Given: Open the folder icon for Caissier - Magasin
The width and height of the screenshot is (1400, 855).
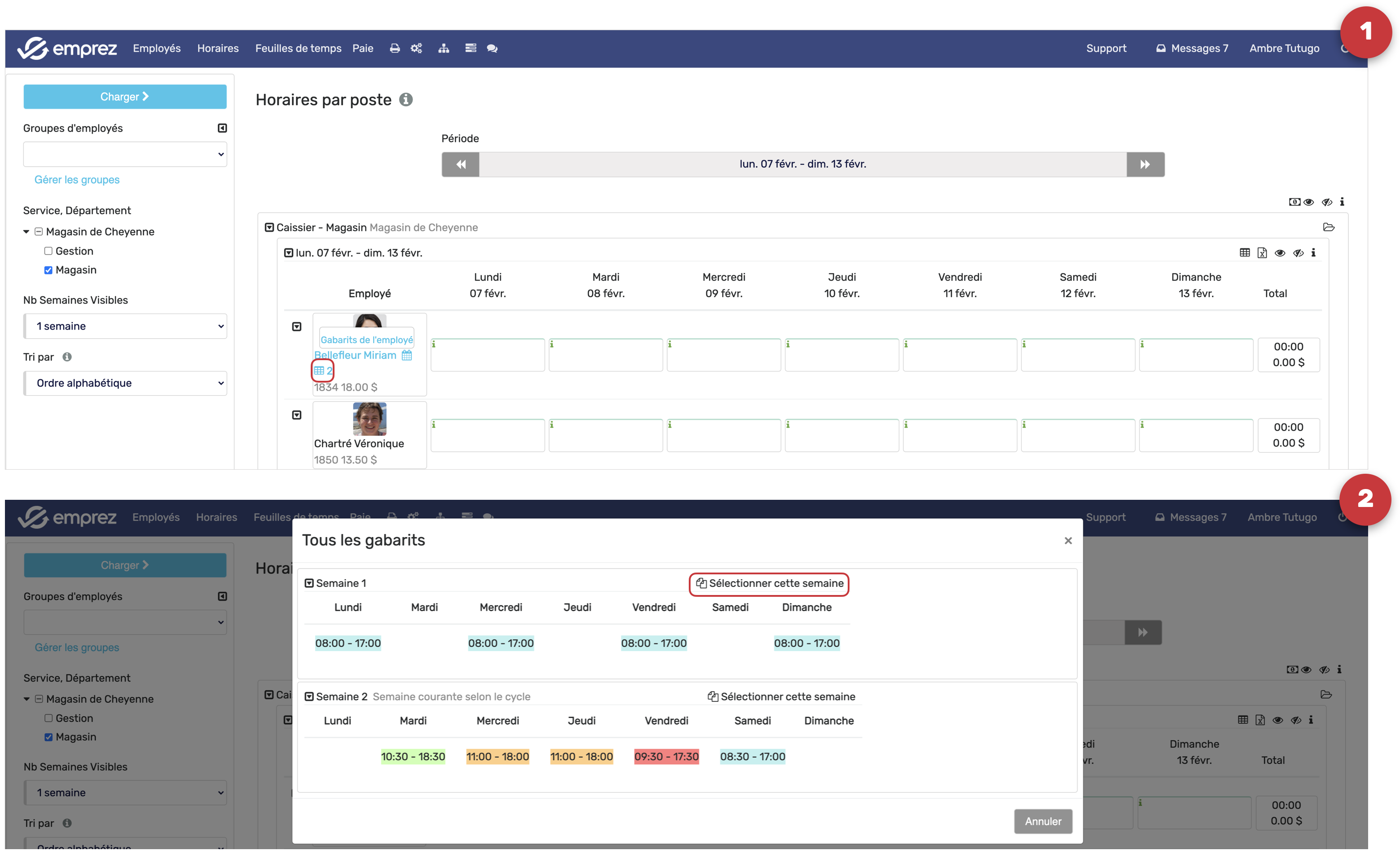Looking at the screenshot, I should click(x=1329, y=227).
